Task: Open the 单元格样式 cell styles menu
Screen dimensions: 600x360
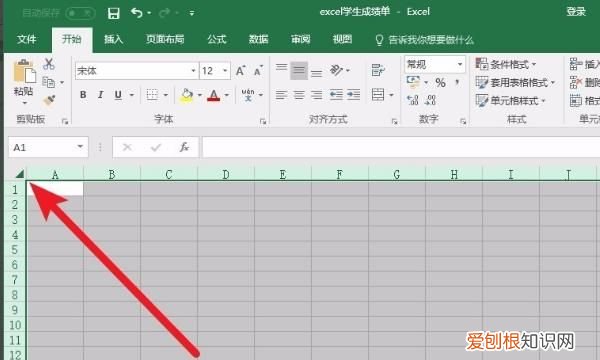Action: point(510,101)
